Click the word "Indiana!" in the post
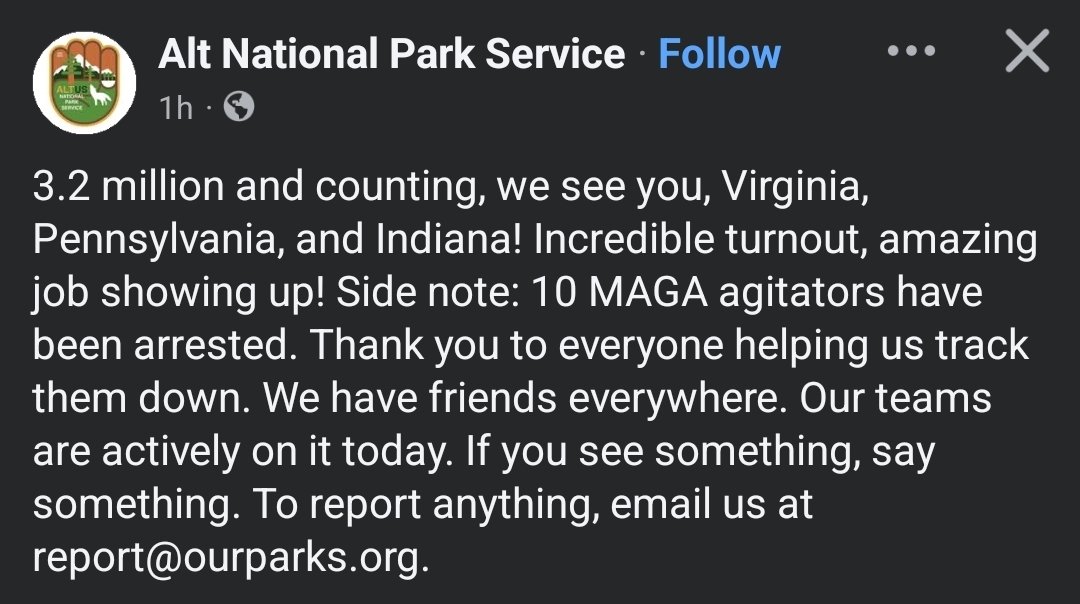Image resolution: width=1080 pixels, height=604 pixels. pyautogui.click(x=449, y=240)
